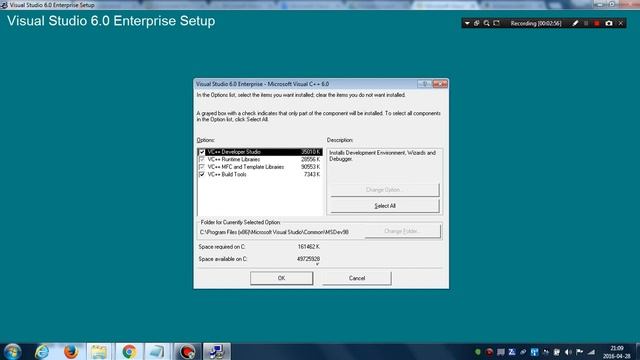Click the Visual Studio setup taskbar icon
The height and width of the screenshot is (360, 640).
(x=216, y=351)
